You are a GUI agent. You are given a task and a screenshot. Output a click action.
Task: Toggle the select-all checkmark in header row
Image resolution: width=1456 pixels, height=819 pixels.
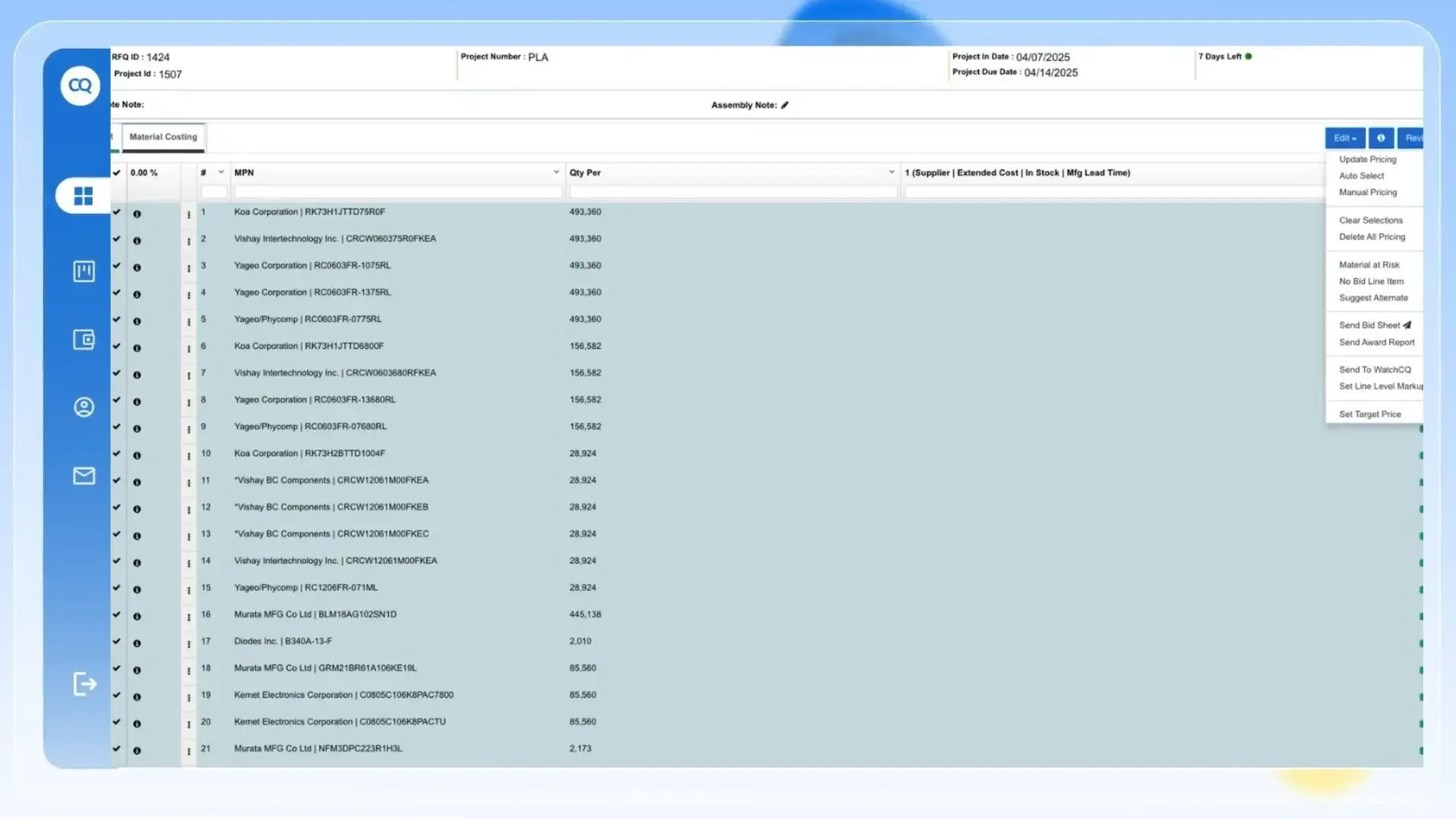[116, 173]
